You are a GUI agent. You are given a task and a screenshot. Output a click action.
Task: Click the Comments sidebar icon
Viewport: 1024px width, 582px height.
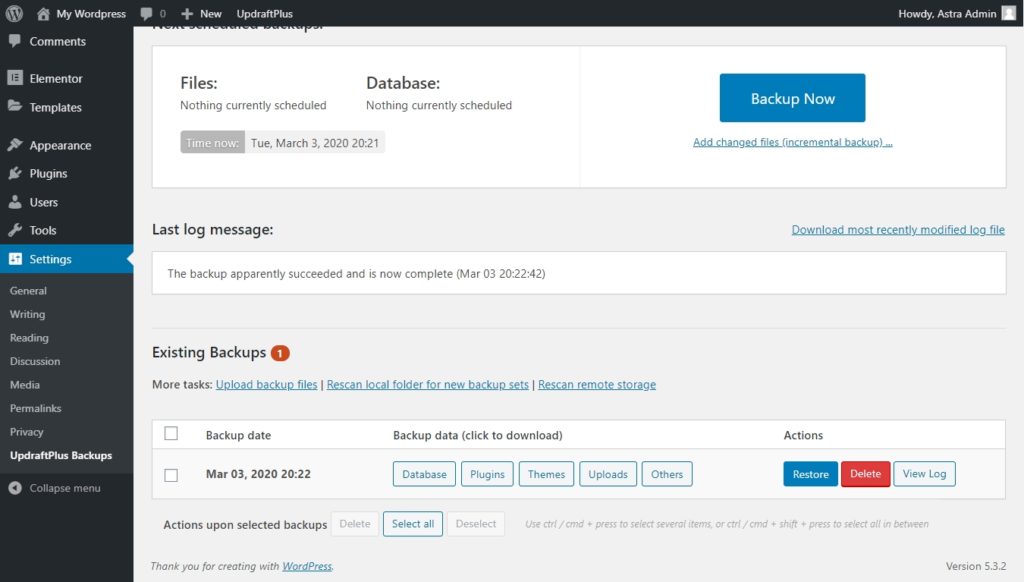pos(15,40)
